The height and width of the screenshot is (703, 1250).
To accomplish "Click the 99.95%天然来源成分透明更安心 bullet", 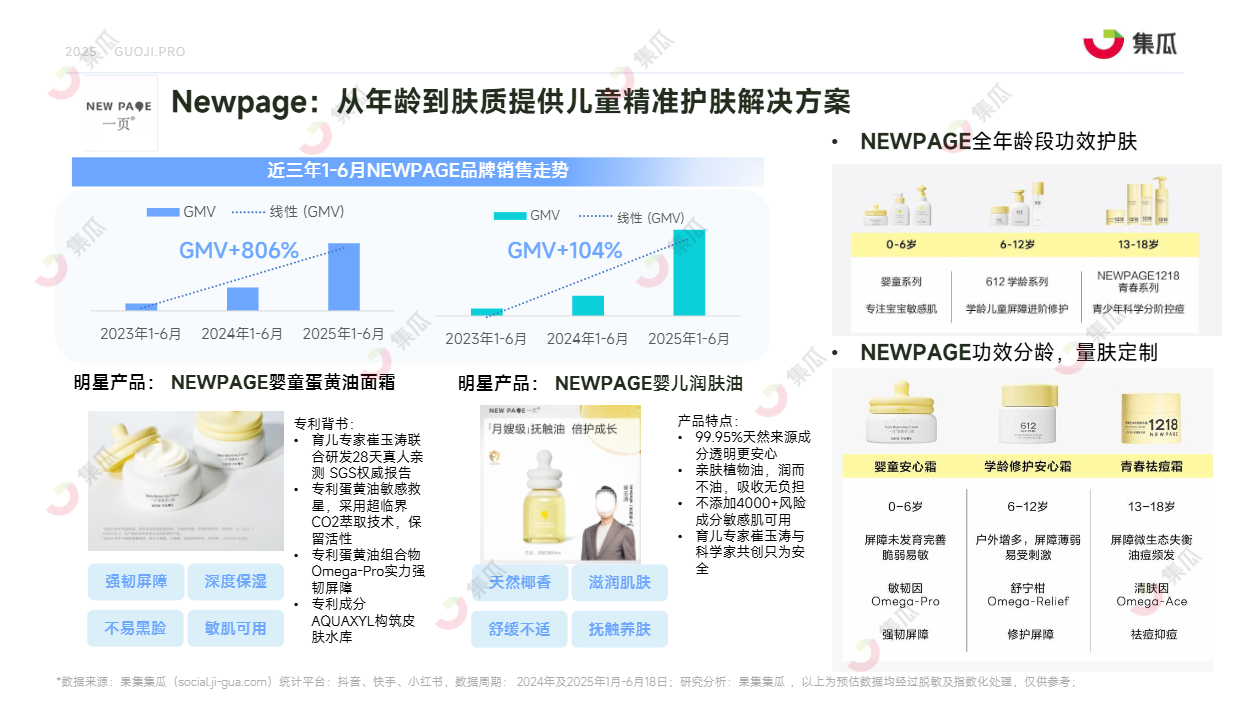I will [751, 445].
